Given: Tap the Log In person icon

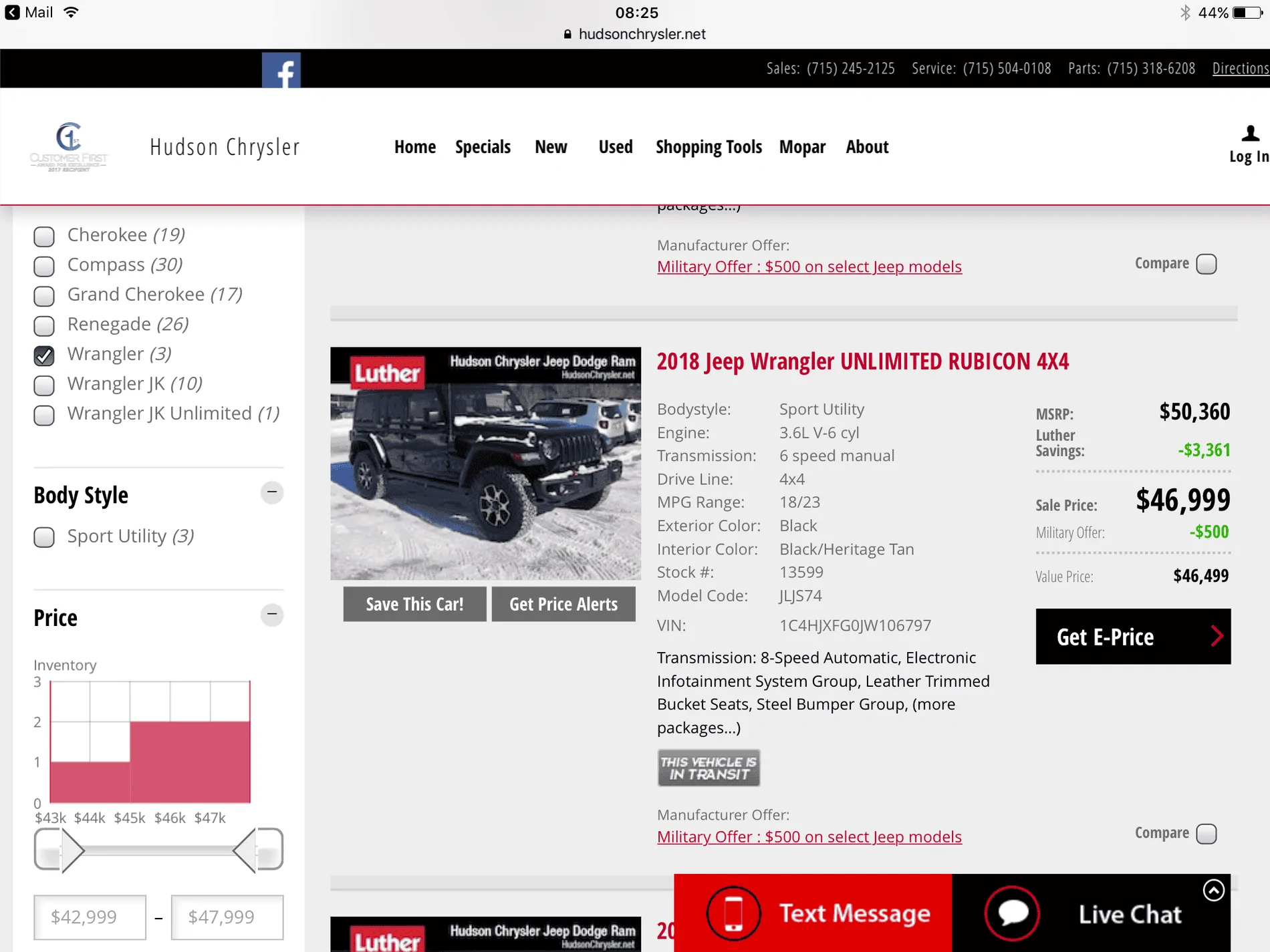Looking at the screenshot, I should (1250, 134).
